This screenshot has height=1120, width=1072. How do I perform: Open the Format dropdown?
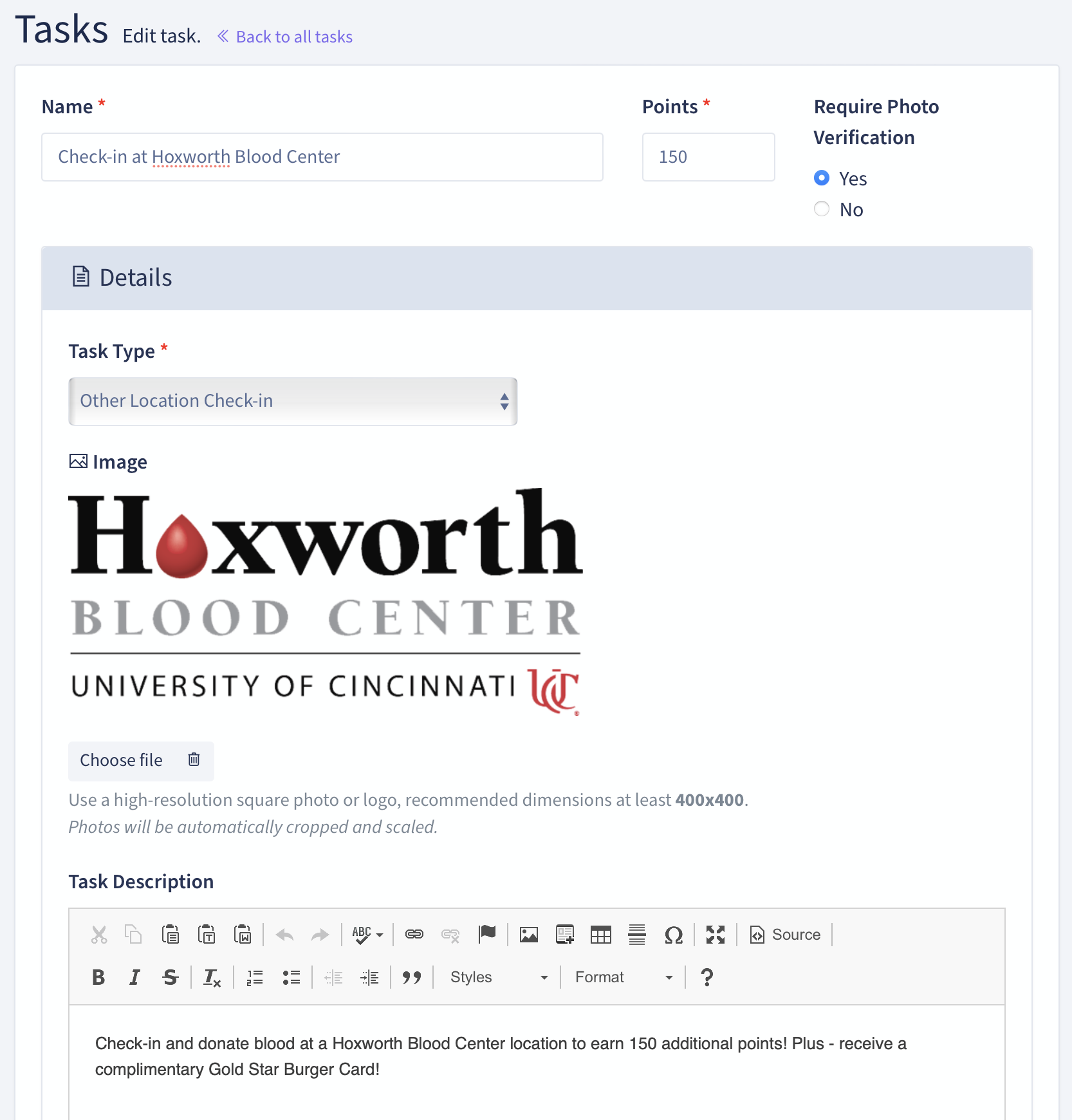(x=624, y=977)
